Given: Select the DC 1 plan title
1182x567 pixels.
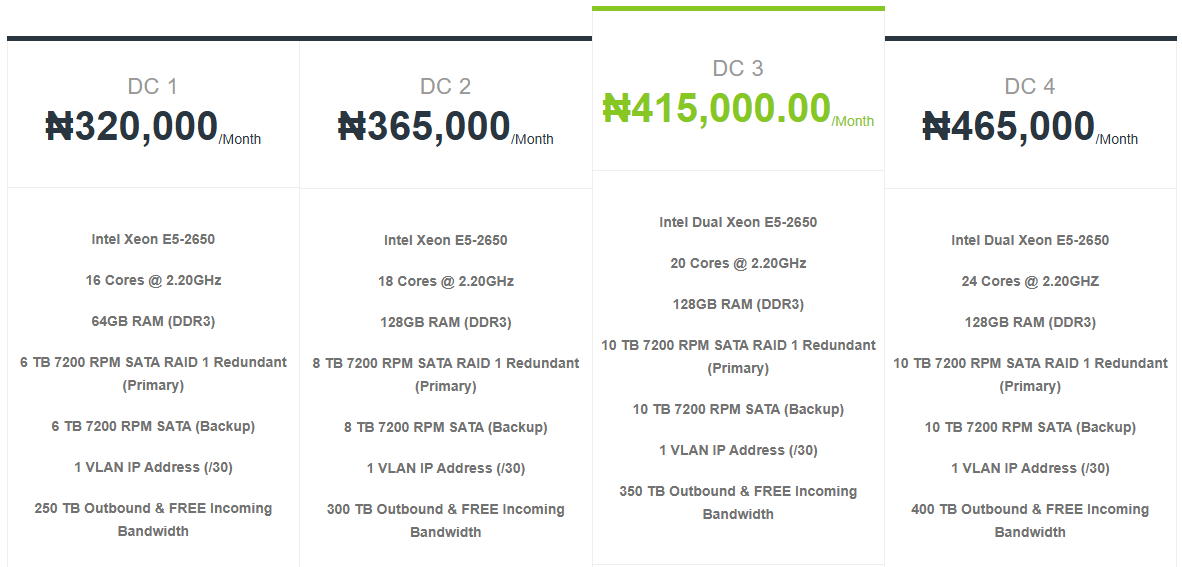Looking at the screenshot, I should 153,87.
